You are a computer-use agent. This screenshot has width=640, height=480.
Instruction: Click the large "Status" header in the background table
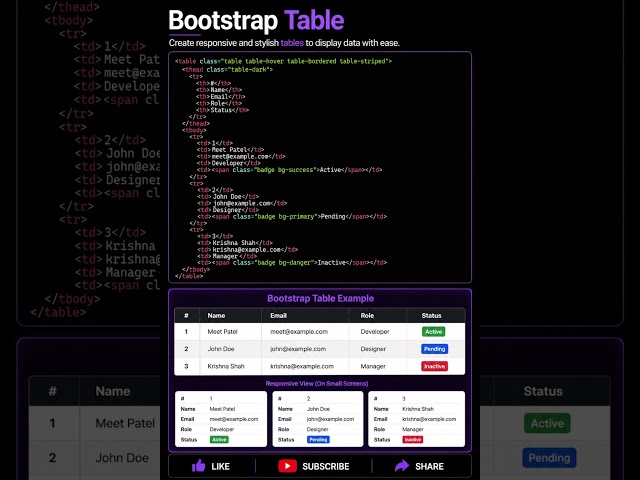[x=543, y=391]
